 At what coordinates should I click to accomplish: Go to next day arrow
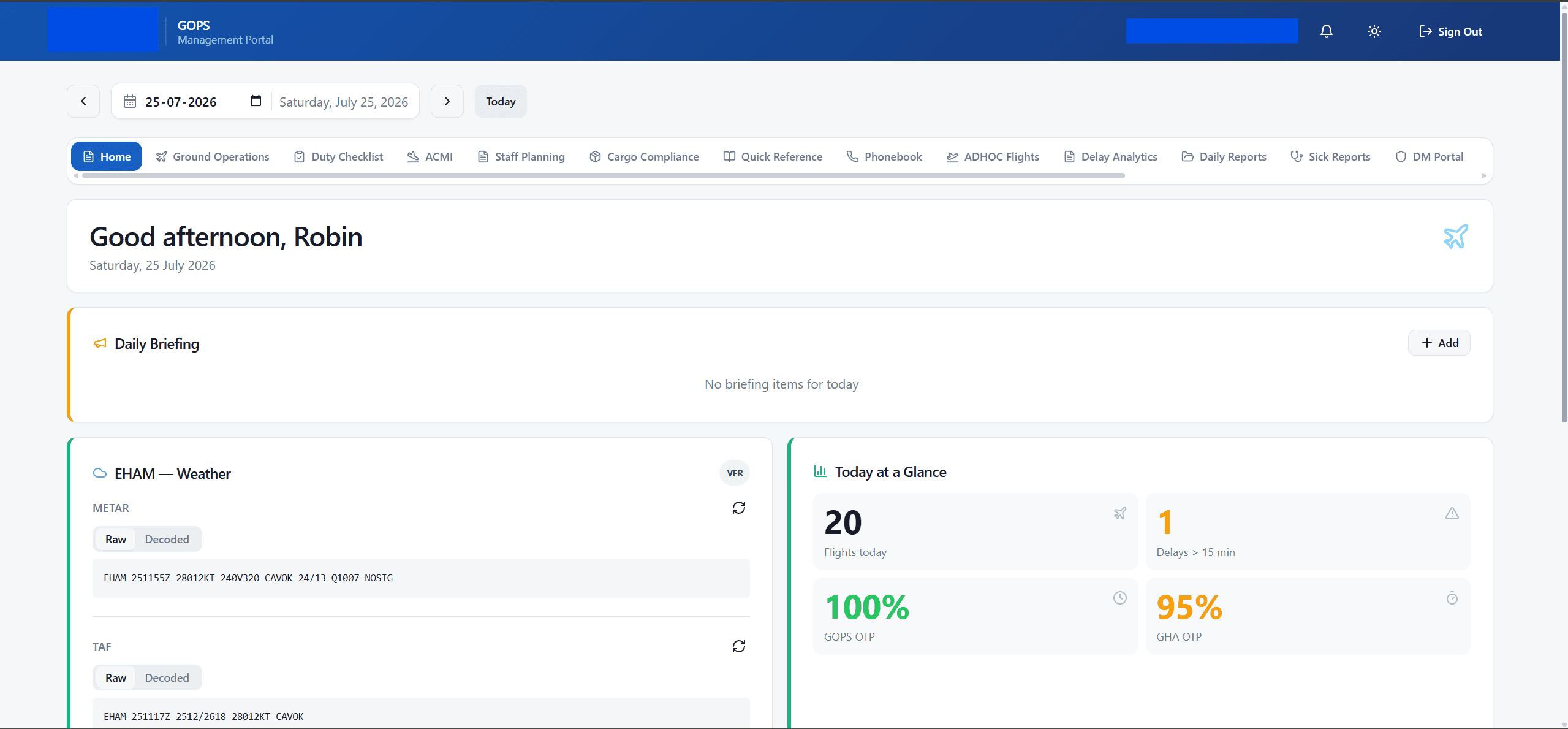tap(447, 101)
